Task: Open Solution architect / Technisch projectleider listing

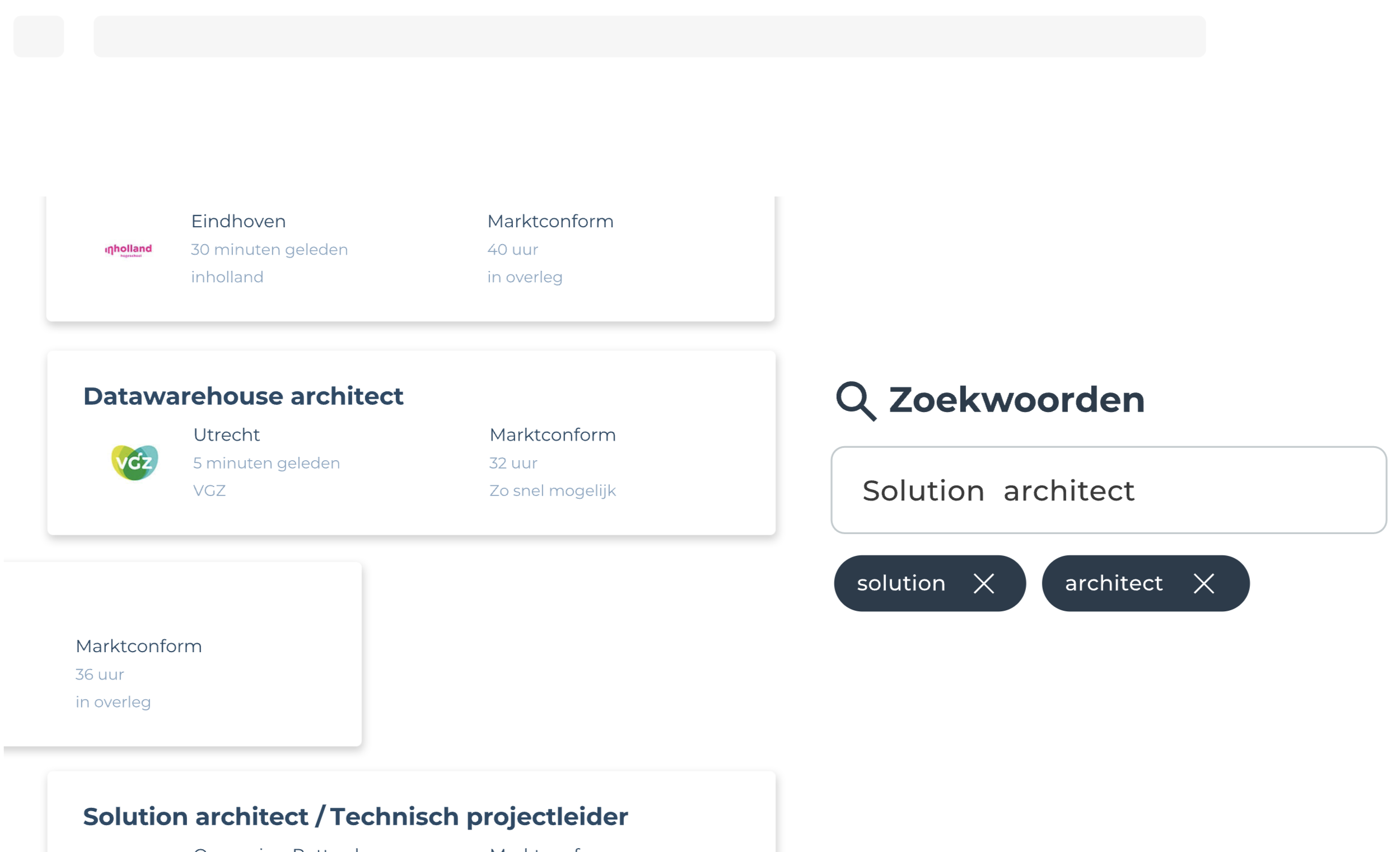Action: (x=356, y=816)
